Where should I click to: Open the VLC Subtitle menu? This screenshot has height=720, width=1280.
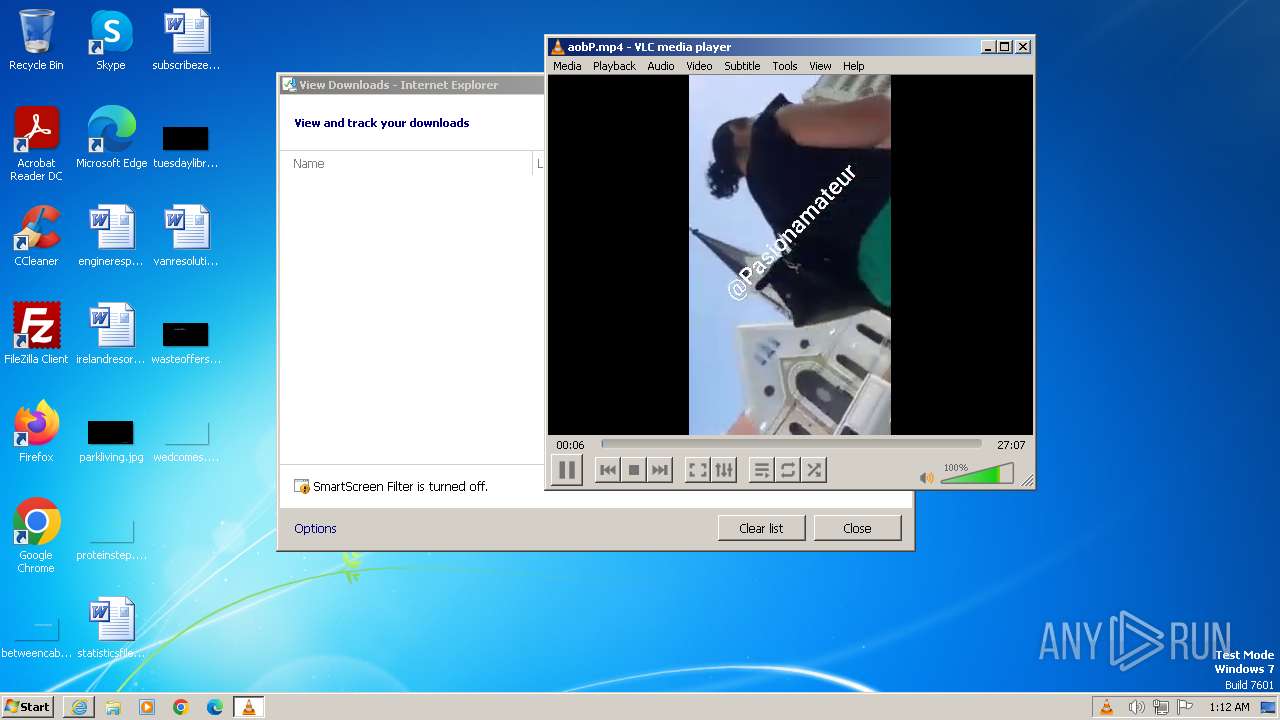click(742, 66)
